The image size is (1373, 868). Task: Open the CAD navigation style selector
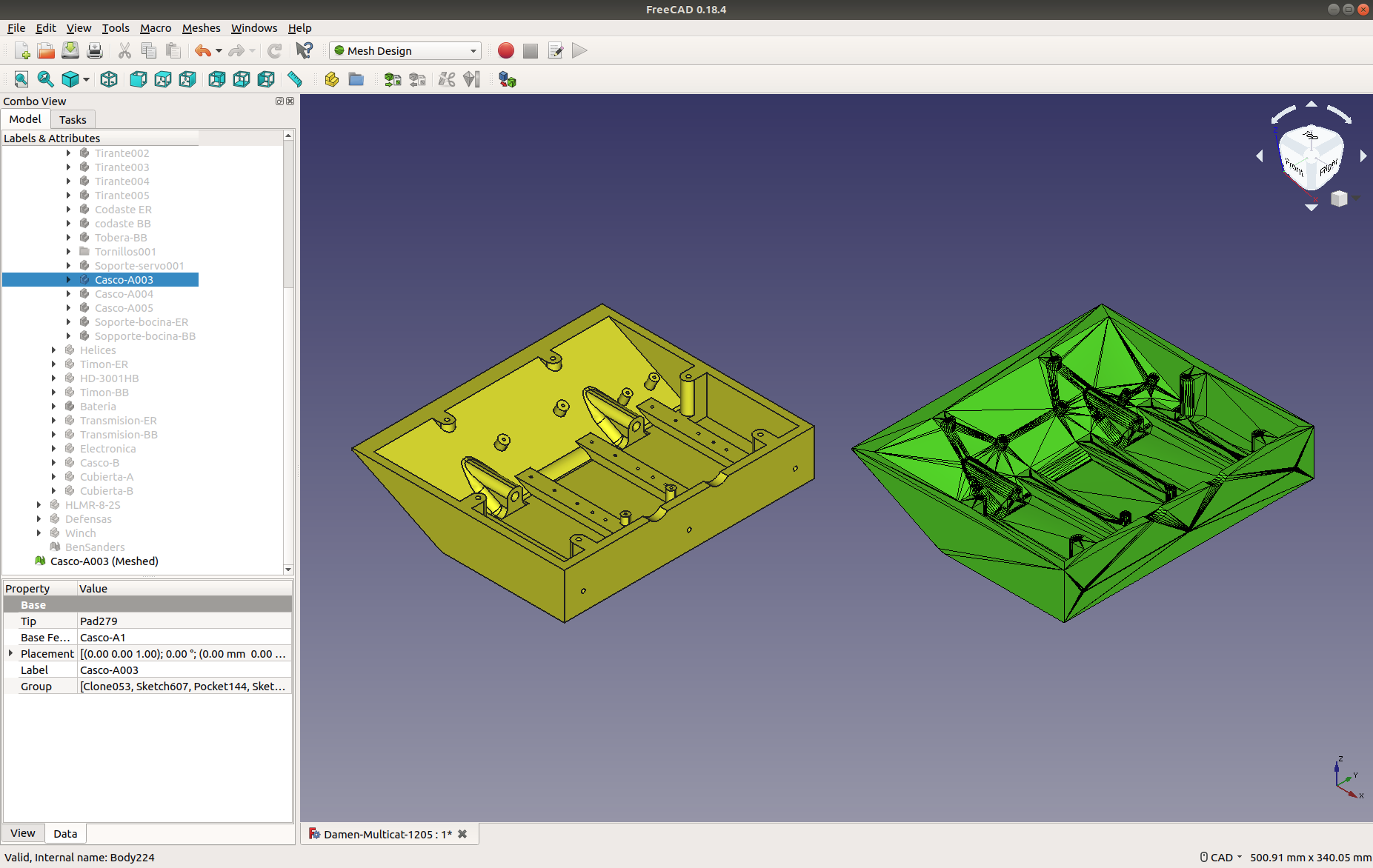[x=1220, y=857]
